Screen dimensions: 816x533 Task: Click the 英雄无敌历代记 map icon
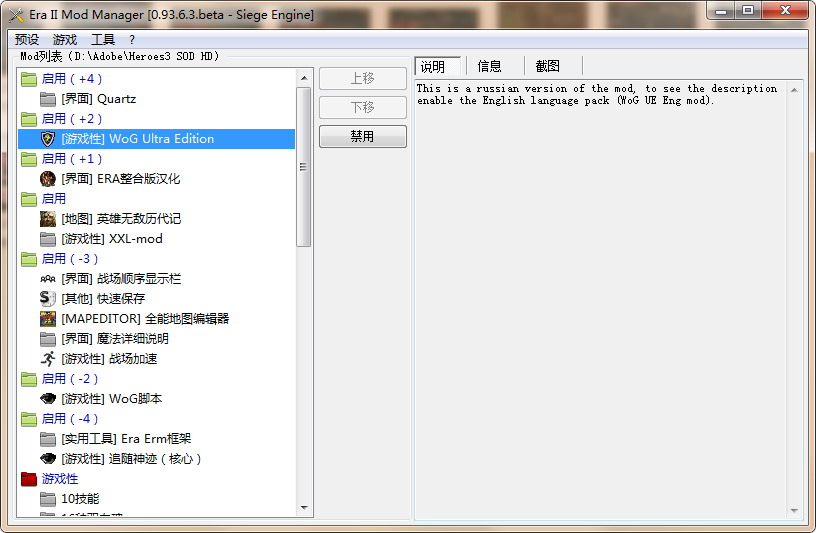[x=48, y=219]
